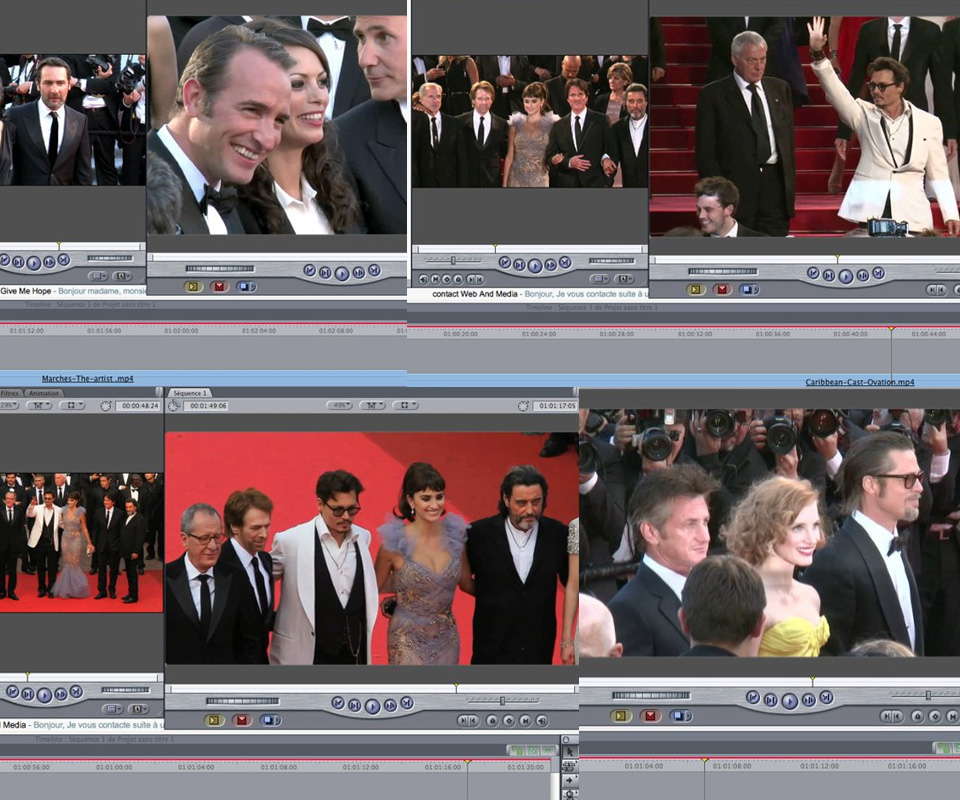Image resolution: width=960 pixels, height=800 pixels.
Task: Click red Overwrite button under yellow-dress woman canvas
Action: 650,716
